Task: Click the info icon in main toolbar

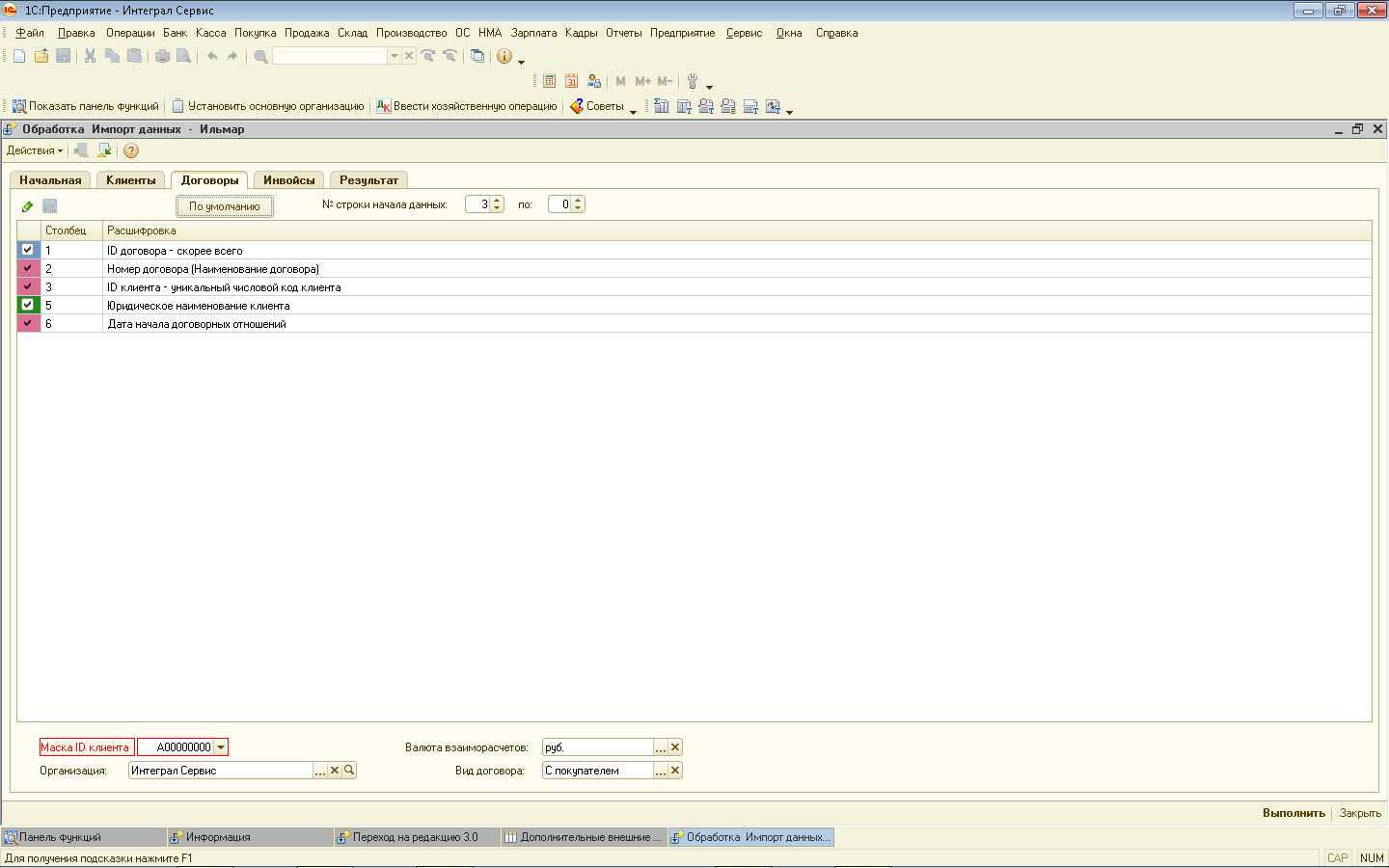Action: 504,56
